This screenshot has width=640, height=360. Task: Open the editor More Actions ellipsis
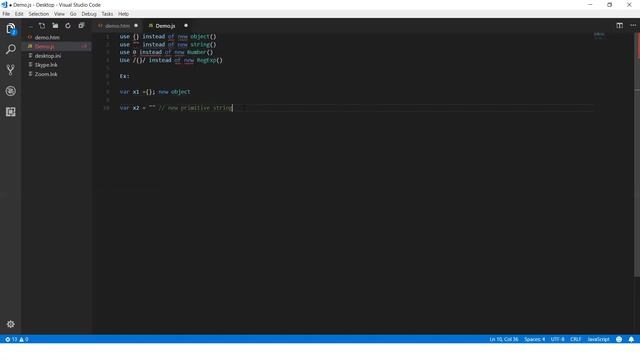click(x=633, y=25)
